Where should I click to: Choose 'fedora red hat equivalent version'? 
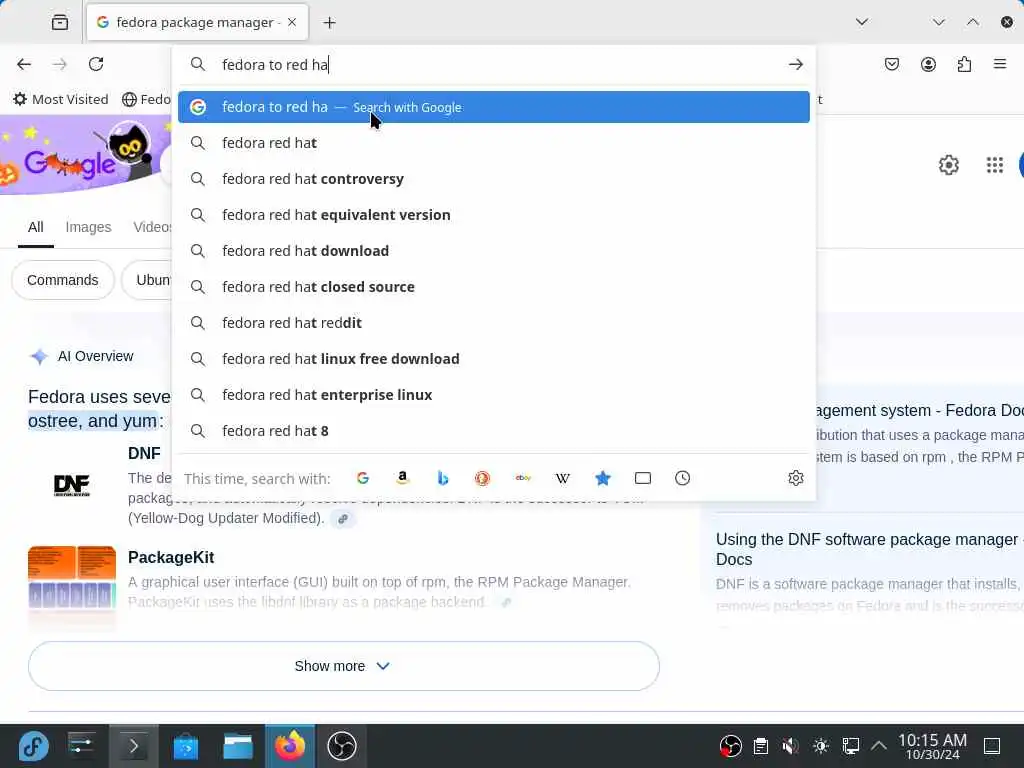tap(494, 215)
